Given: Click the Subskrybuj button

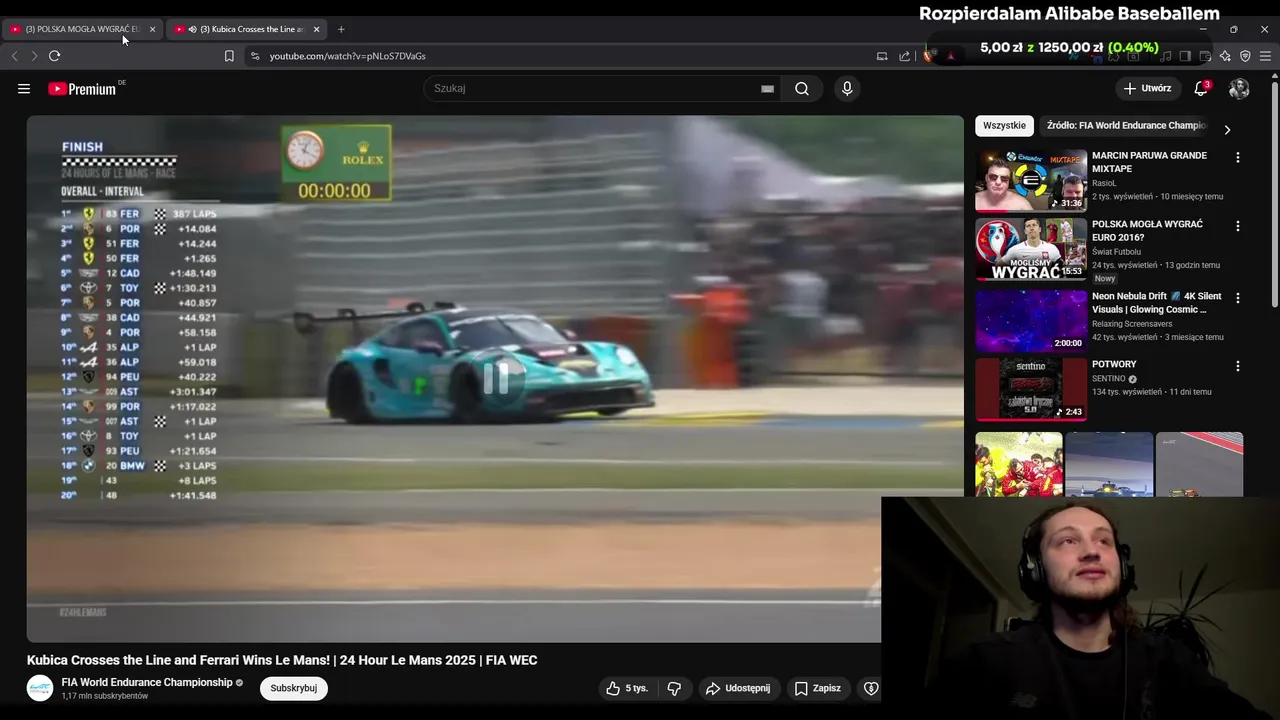Looking at the screenshot, I should click(x=294, y=688).
